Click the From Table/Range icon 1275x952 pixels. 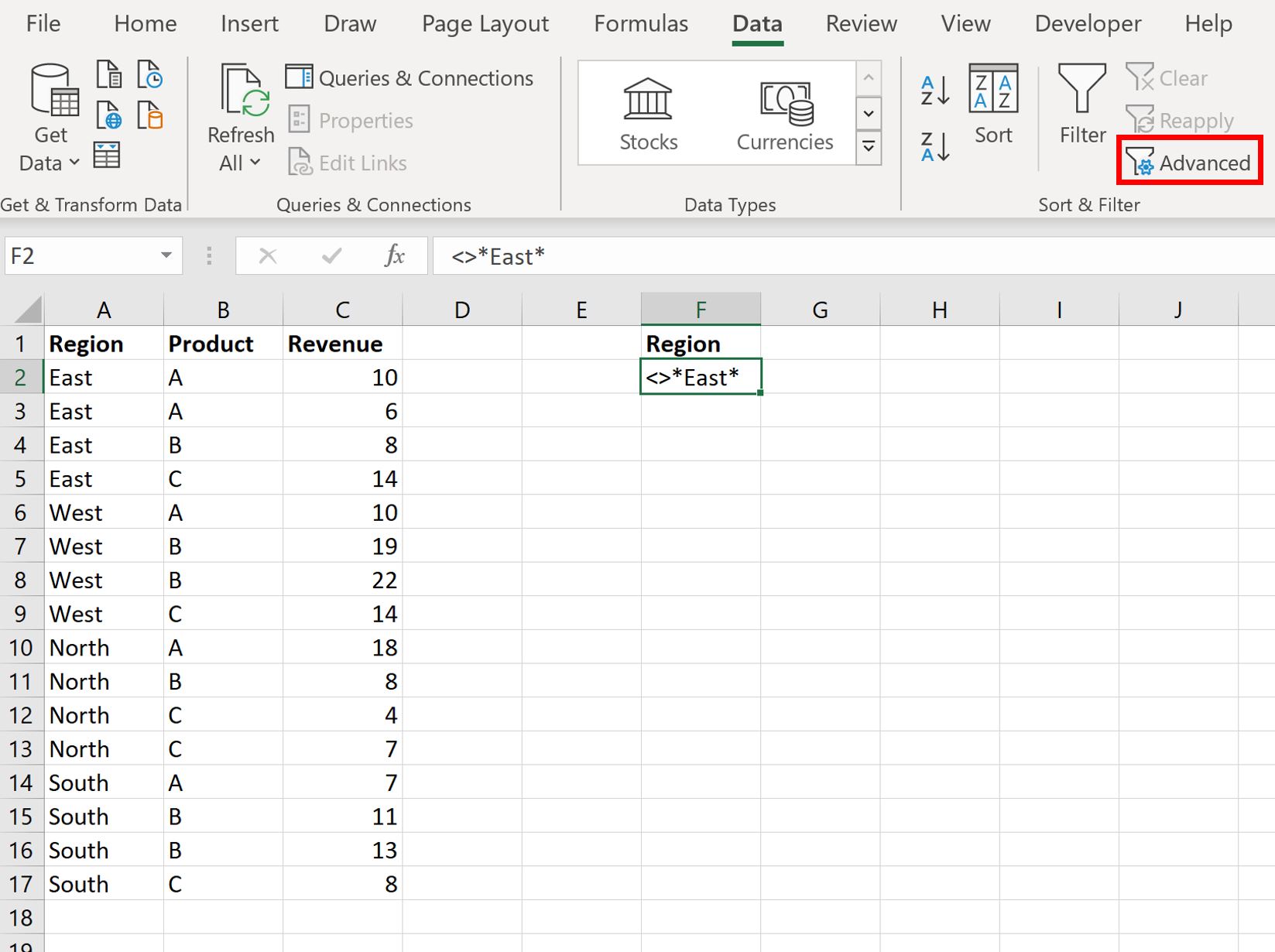coord(107,155)
